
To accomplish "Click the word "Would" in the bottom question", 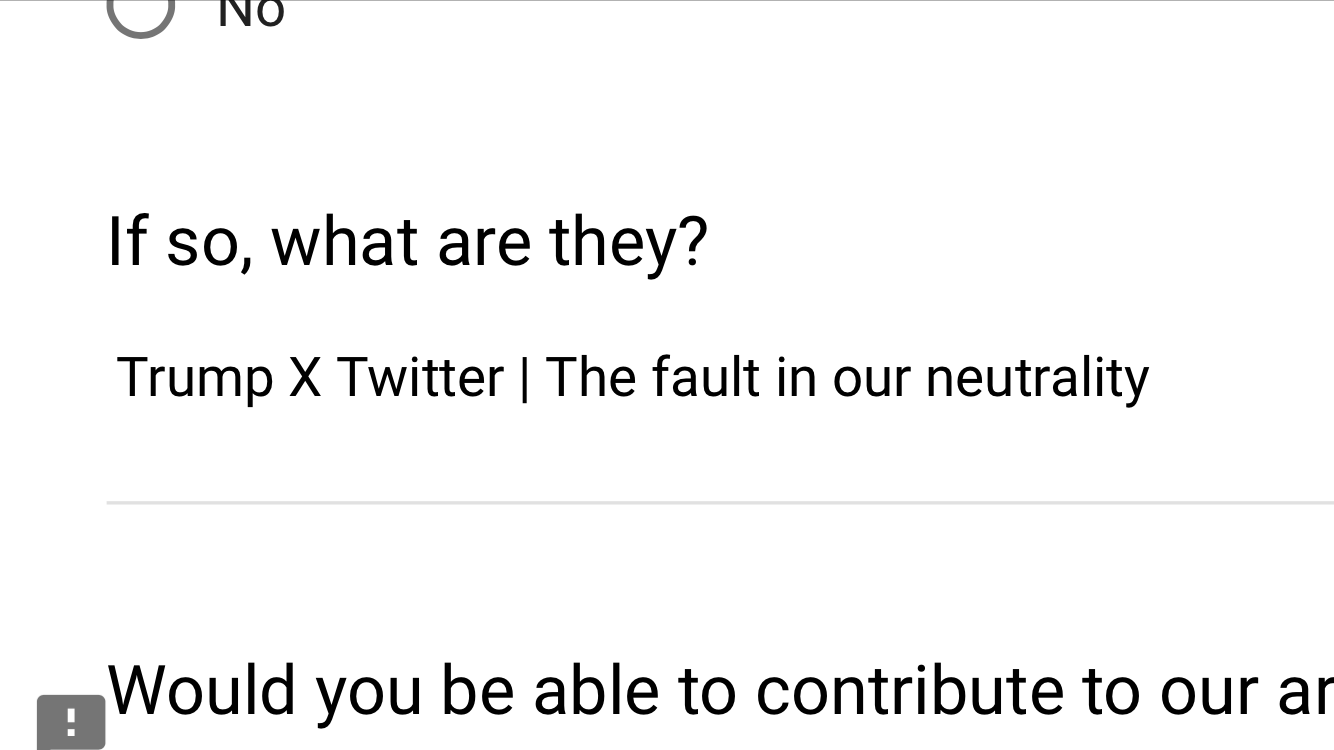I will [x=202, y=690].
